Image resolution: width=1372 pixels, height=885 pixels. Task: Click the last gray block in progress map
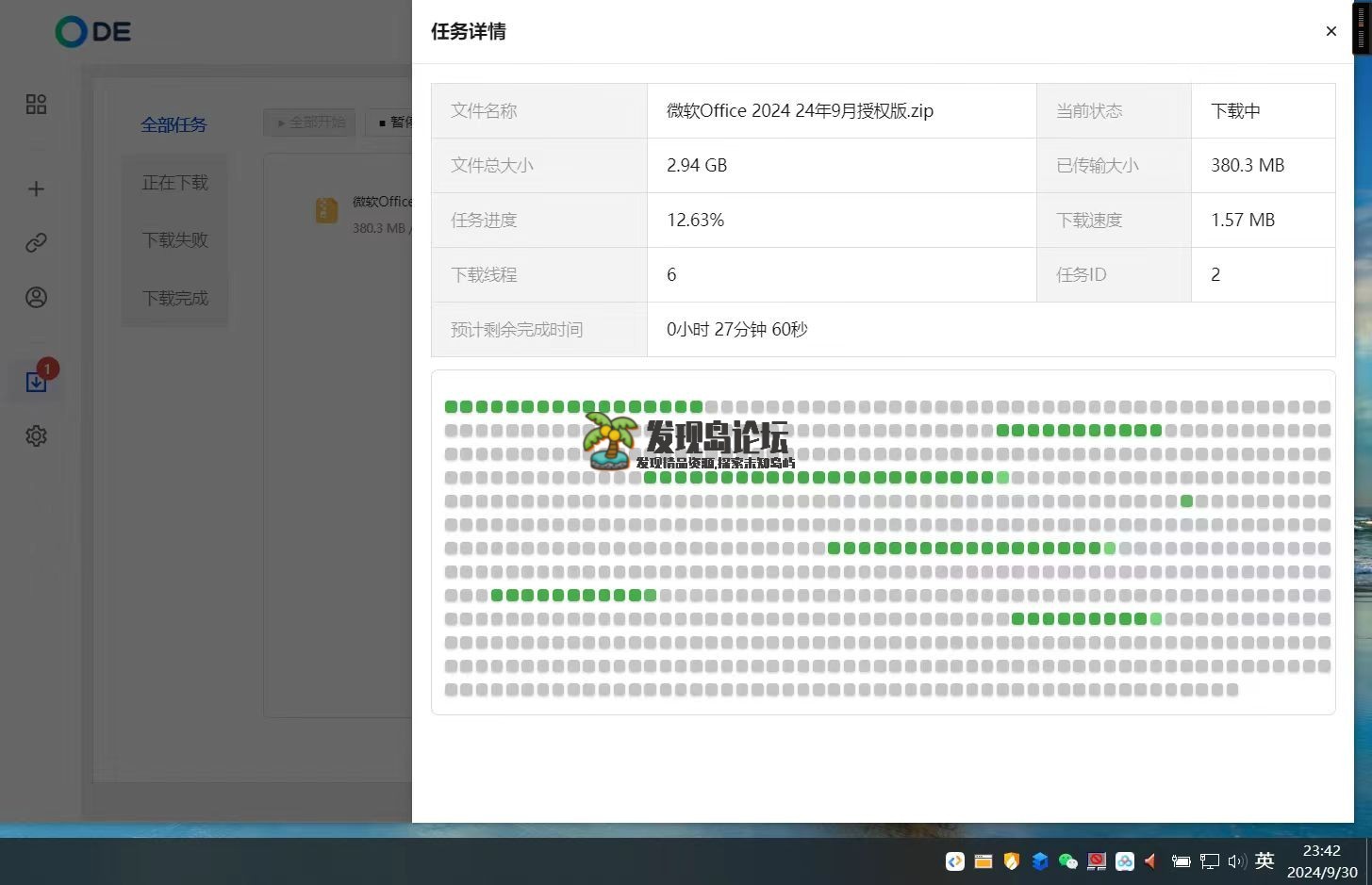(1231, 689)
